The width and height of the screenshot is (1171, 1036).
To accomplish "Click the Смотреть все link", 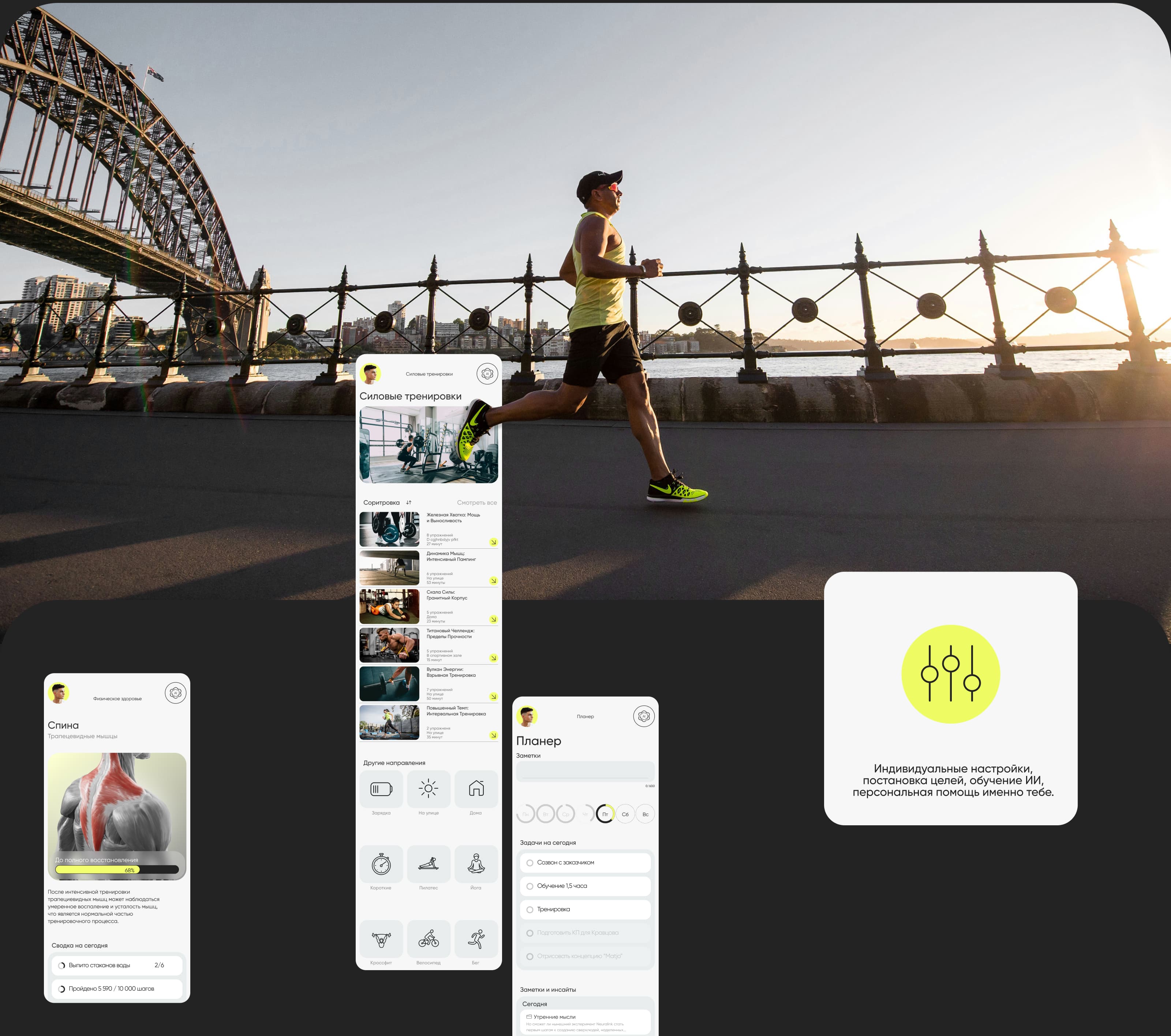I will click(x=477, y=503).
